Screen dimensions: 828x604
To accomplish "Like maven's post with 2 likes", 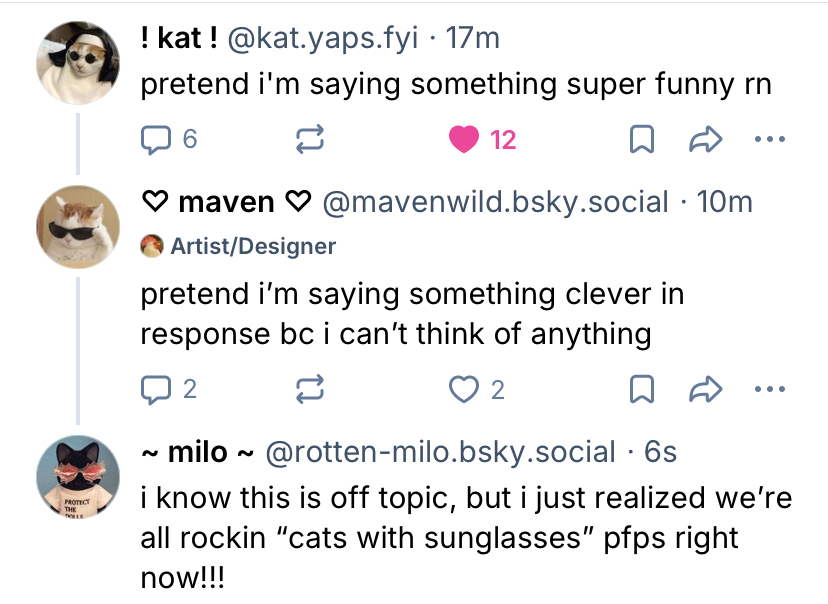I will point(465,389).
